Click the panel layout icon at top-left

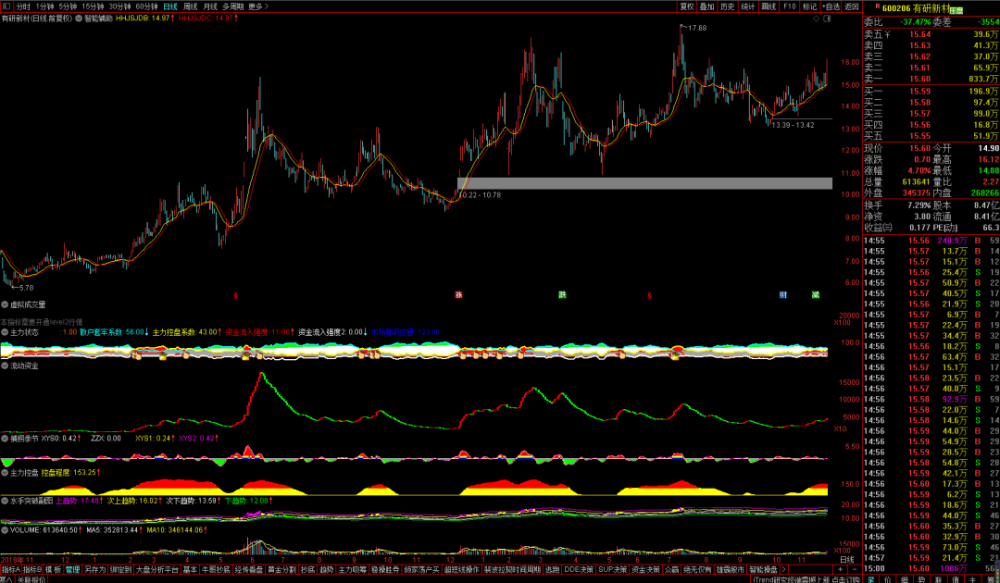point(6,6)
